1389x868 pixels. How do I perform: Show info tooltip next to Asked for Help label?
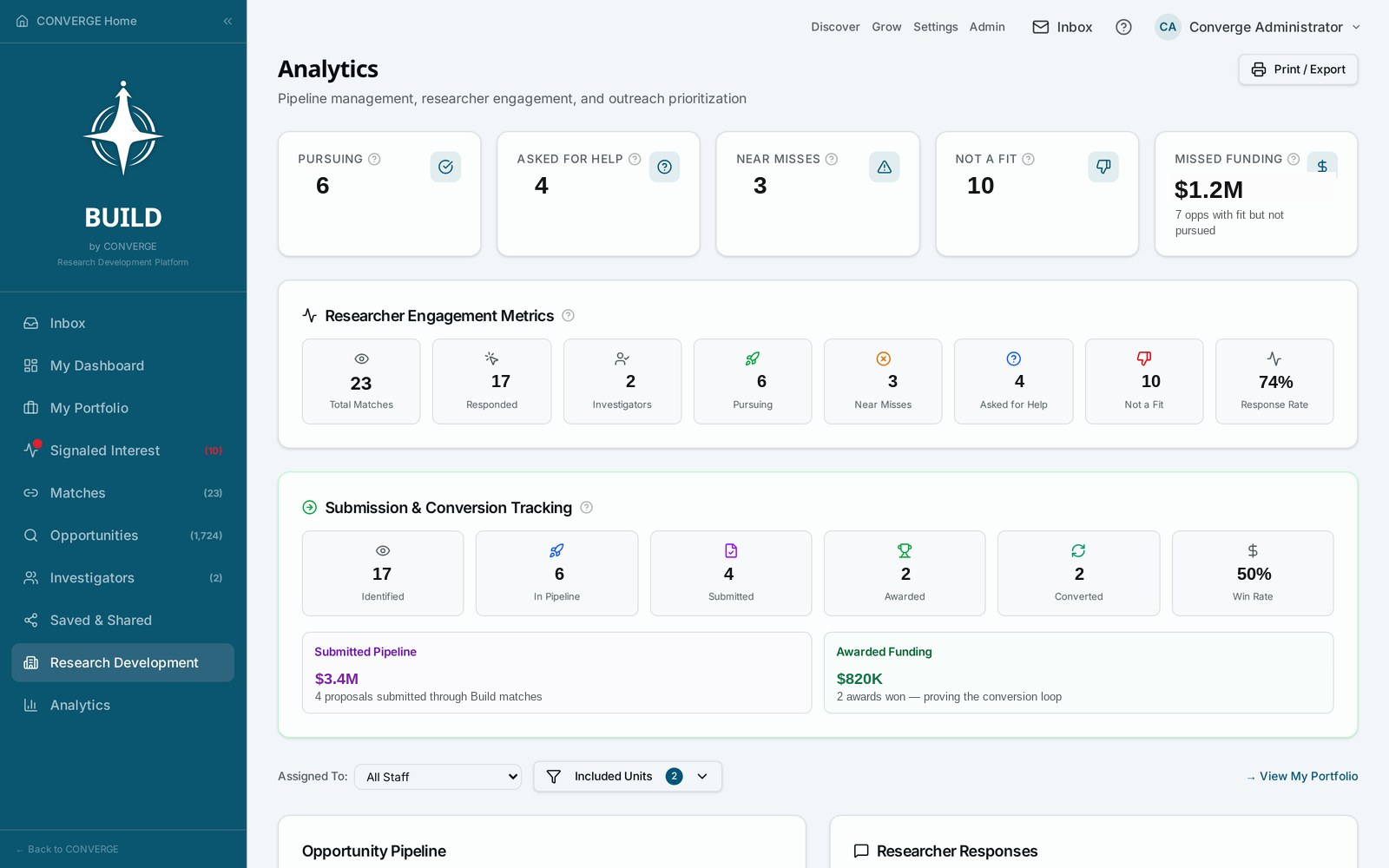635,159
